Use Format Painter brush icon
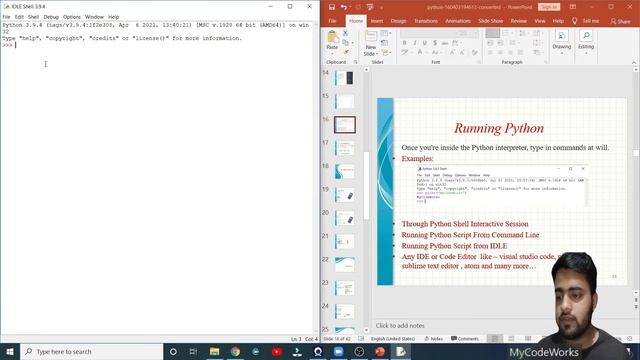640x360 pixels. point(346,52)
